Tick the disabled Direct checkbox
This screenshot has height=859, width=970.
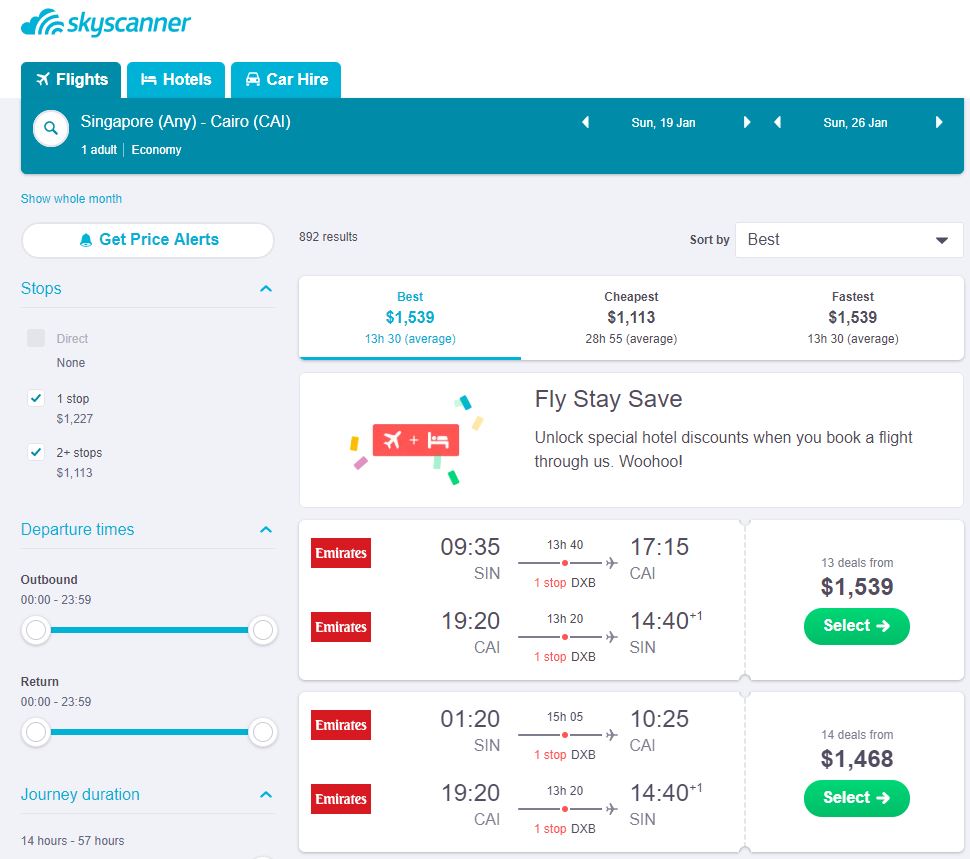tap(36, 338)
